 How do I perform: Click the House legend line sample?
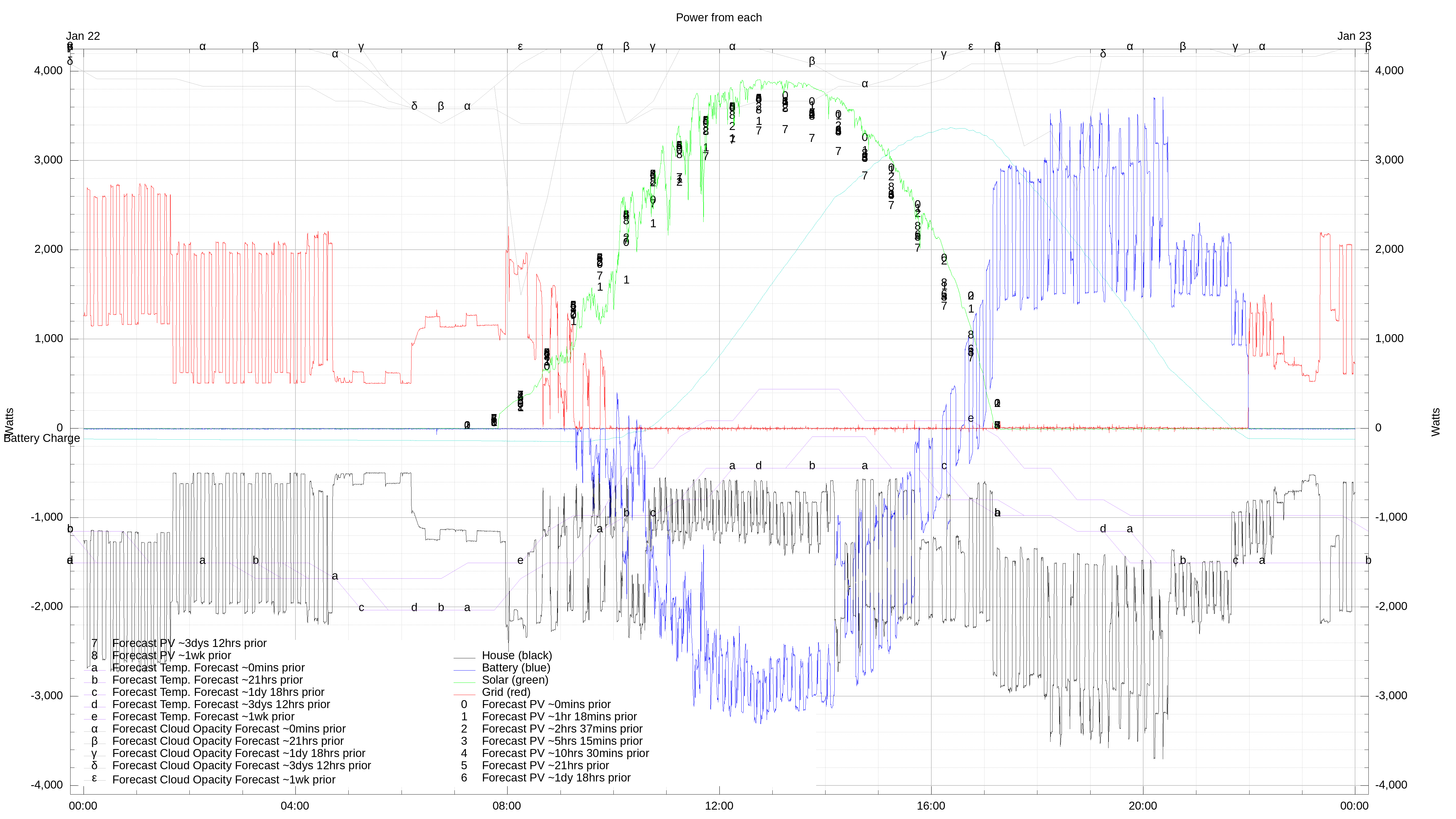pos(464,658)
